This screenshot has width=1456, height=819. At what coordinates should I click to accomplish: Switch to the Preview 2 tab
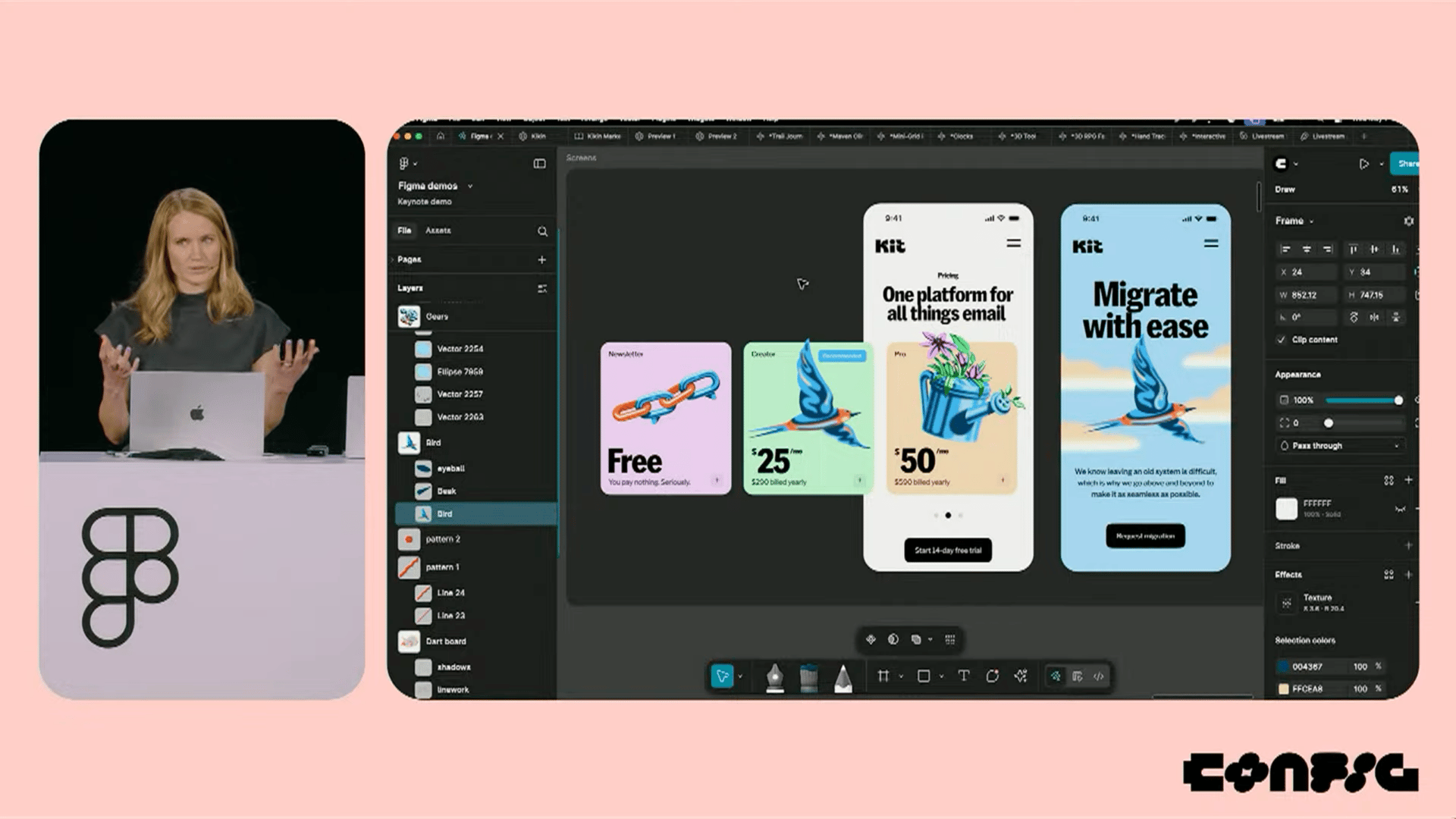coord(717,136)
